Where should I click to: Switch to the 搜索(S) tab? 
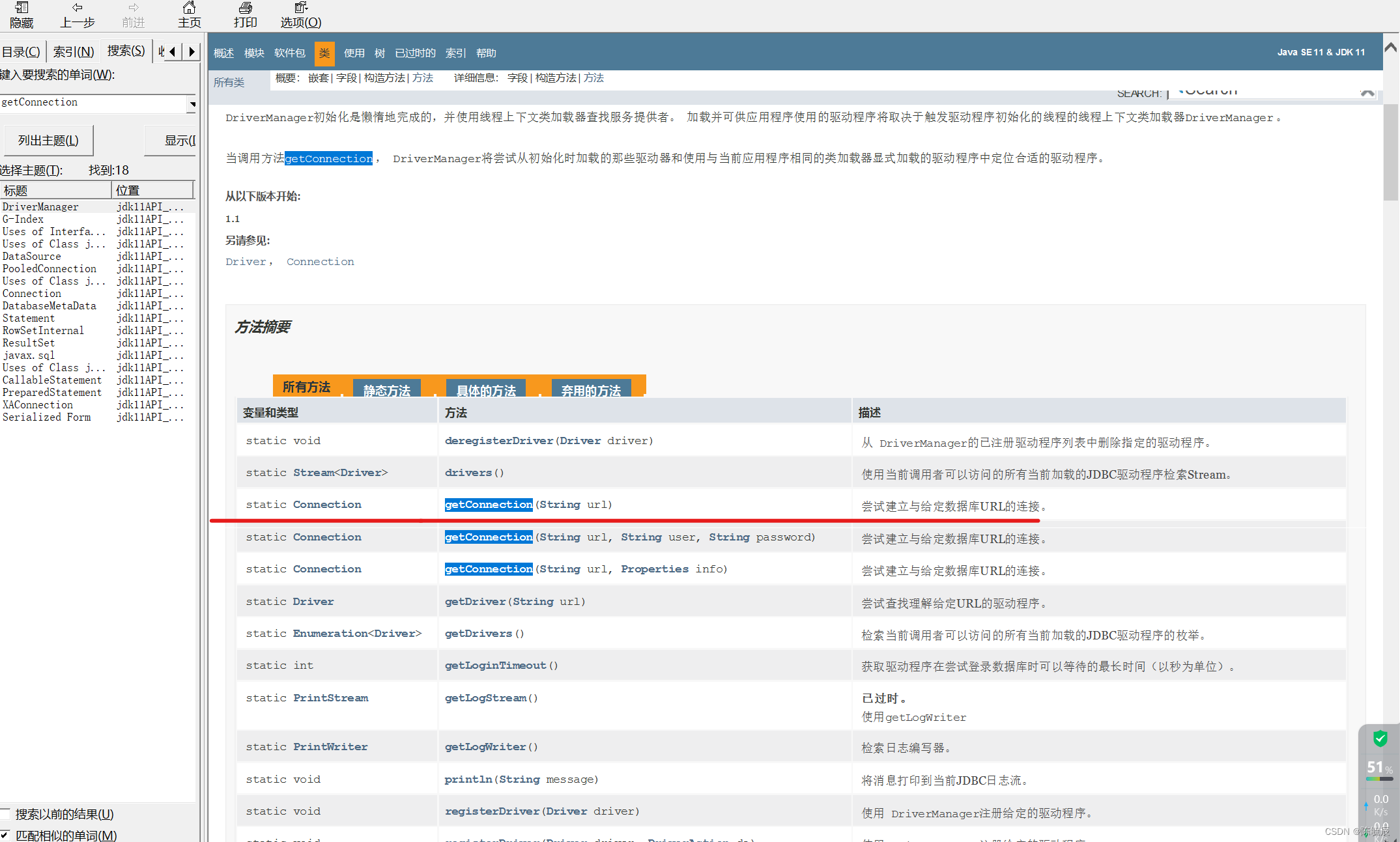(x=126, y=51)
